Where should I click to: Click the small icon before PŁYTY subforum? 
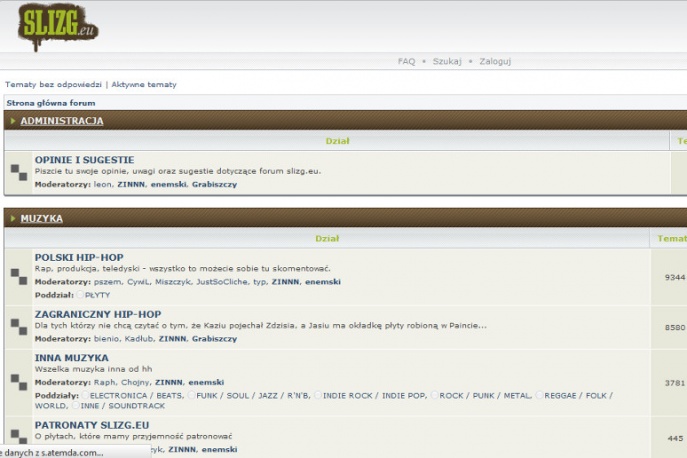point(81,295)
